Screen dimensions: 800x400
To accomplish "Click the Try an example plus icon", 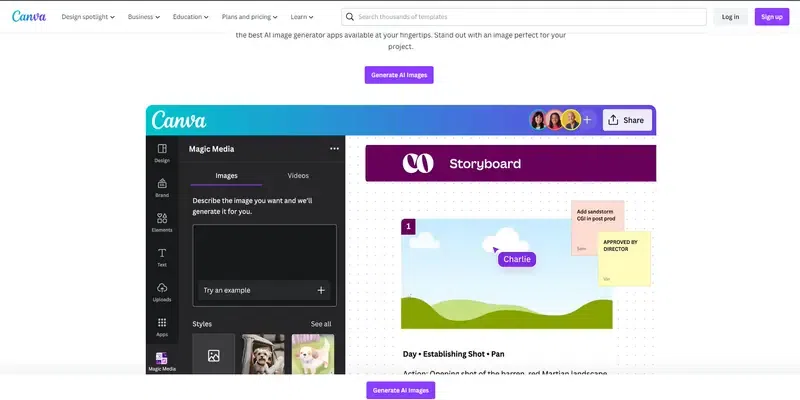I will pos(321,290).
